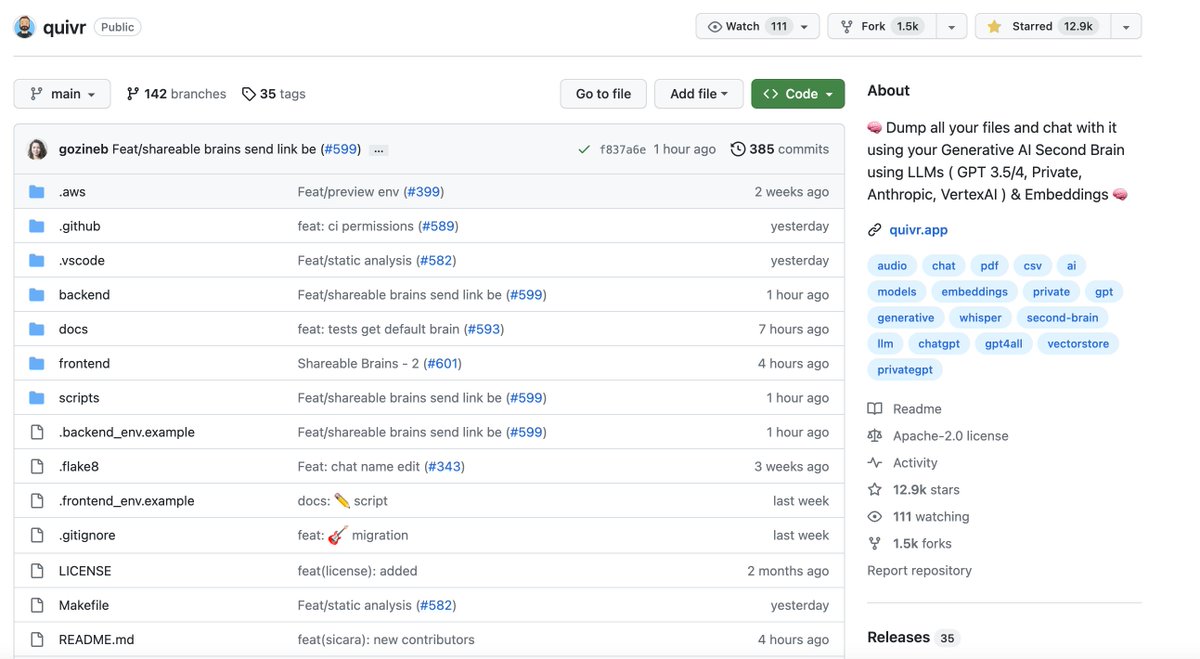
Task: Click the Watch button
Action: coord(746,27)
